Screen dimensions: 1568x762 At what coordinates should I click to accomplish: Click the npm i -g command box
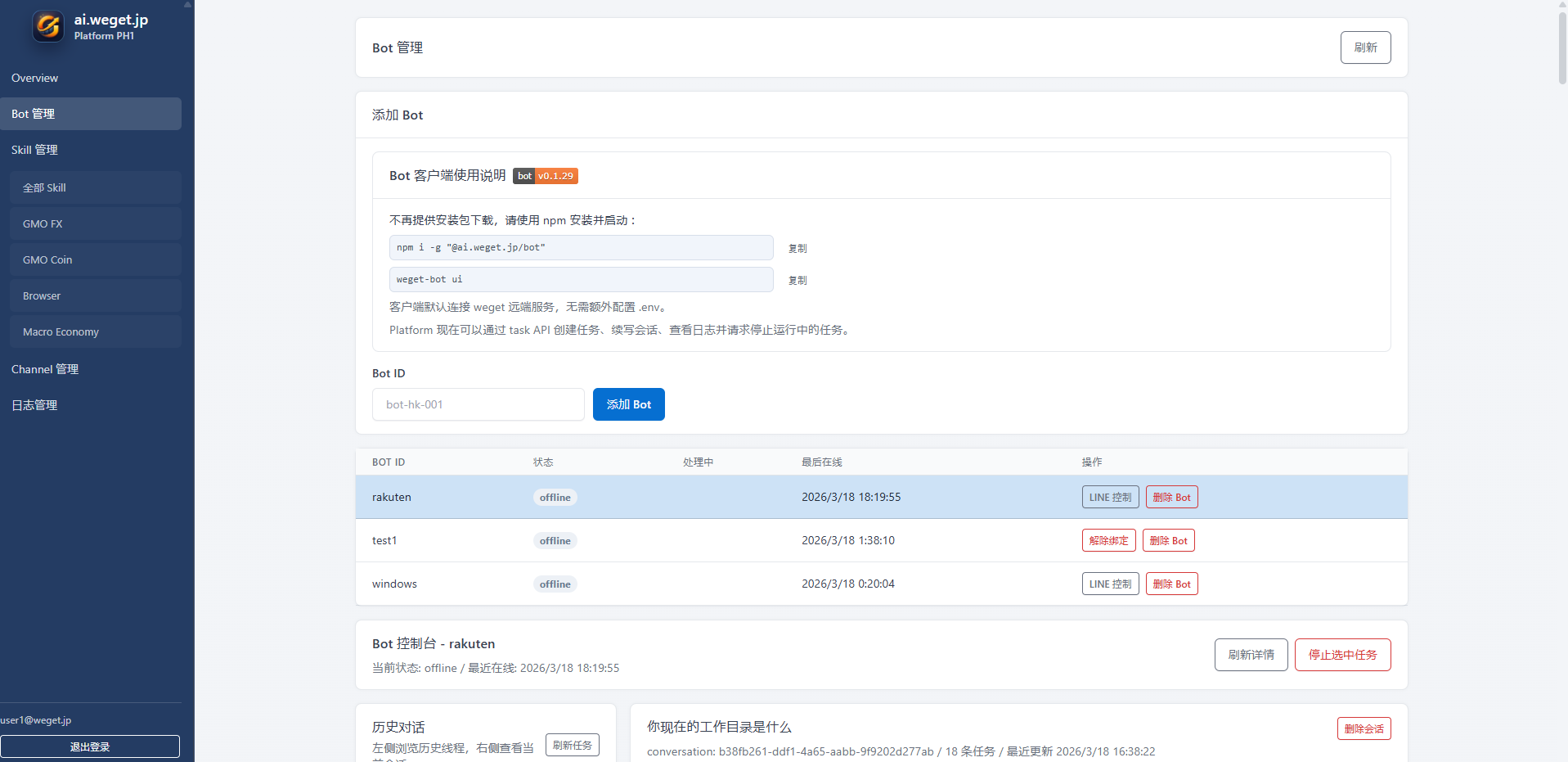coord(582,247)
